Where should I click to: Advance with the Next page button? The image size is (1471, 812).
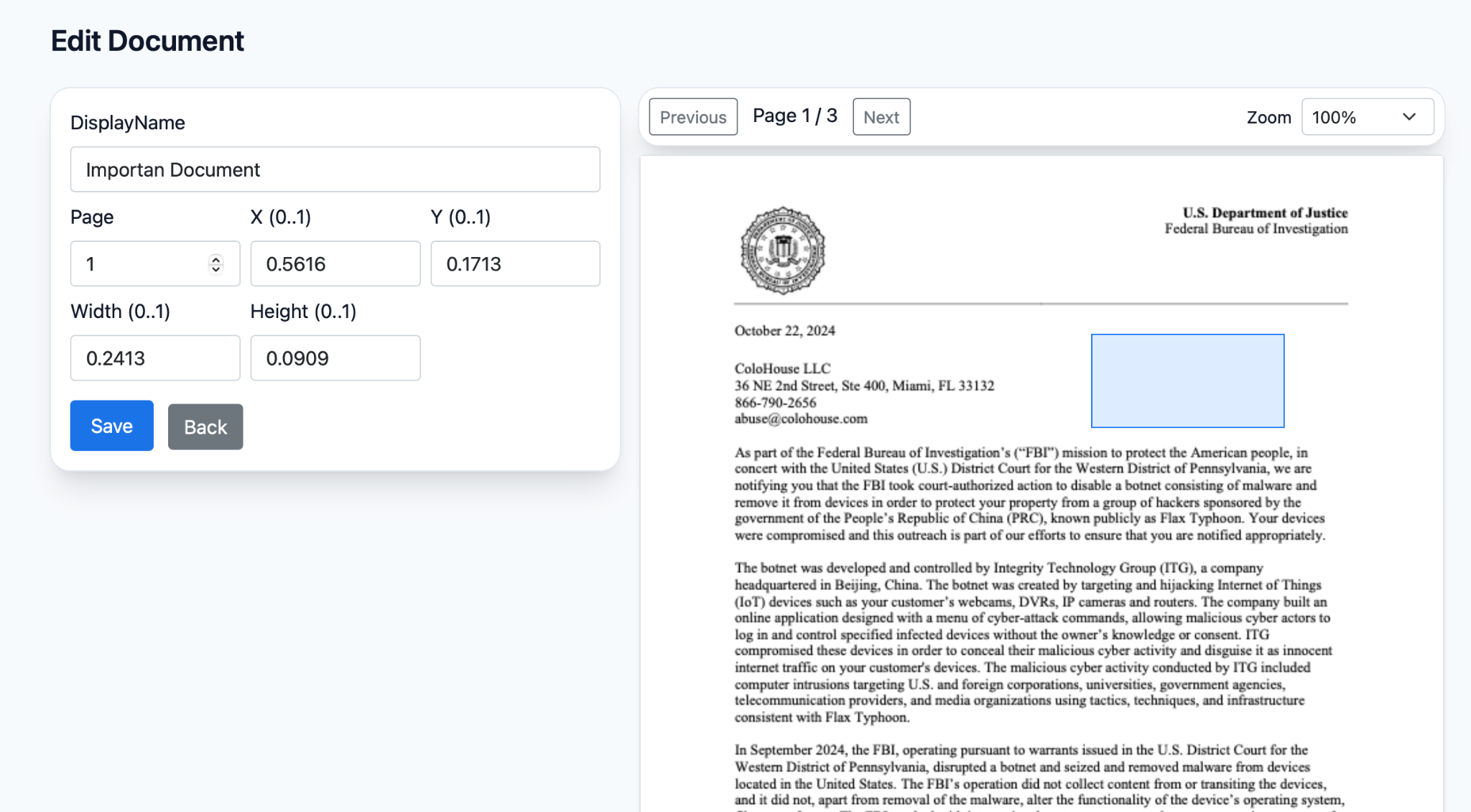click(x=881, y=117)
